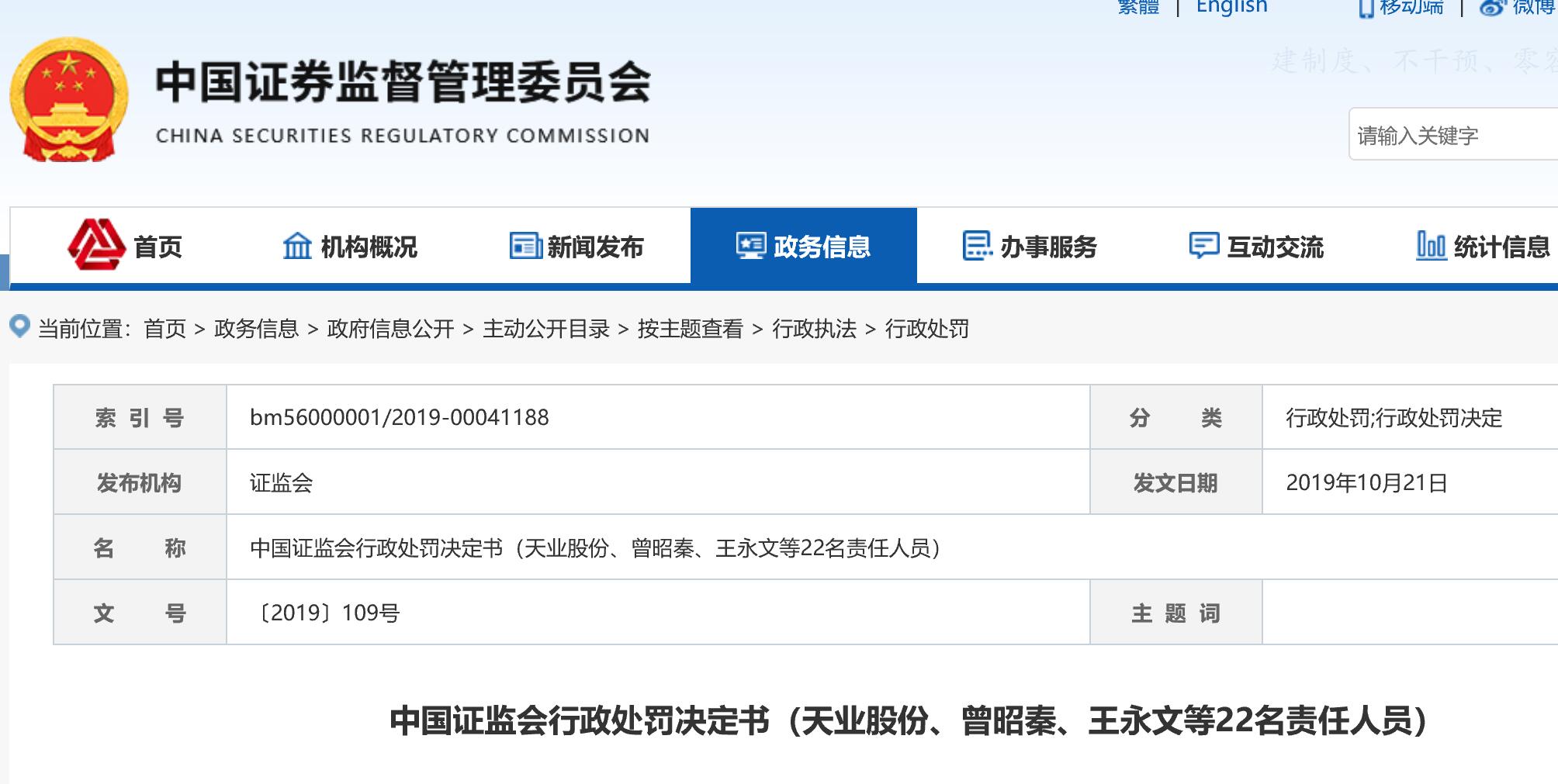Open the 新闻发布 navigation tab

point(595,247)
